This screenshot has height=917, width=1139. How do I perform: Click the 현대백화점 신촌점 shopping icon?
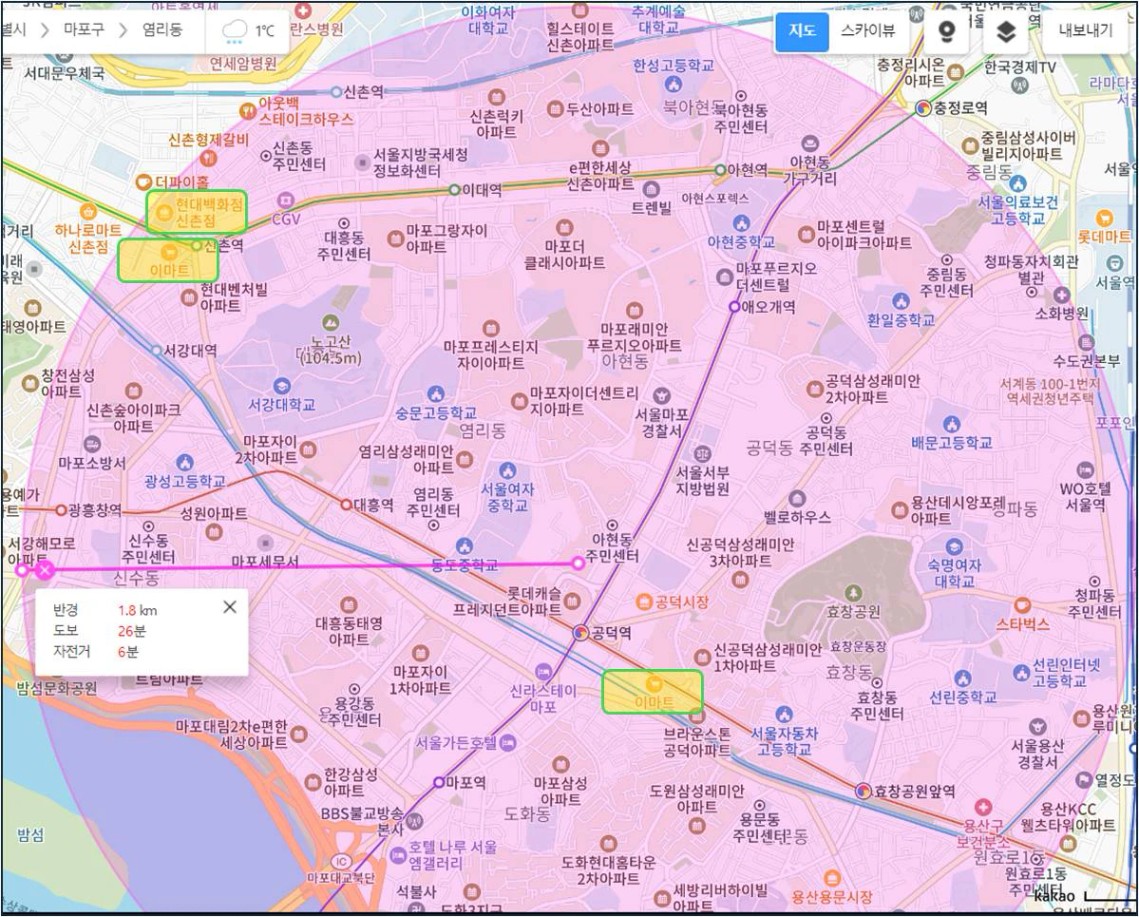[164, 212]
